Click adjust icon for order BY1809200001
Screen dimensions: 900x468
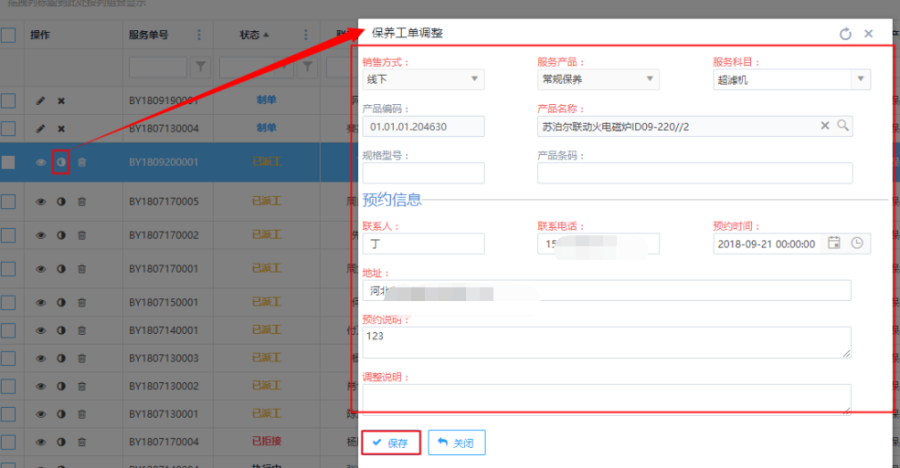pos(61,162)
